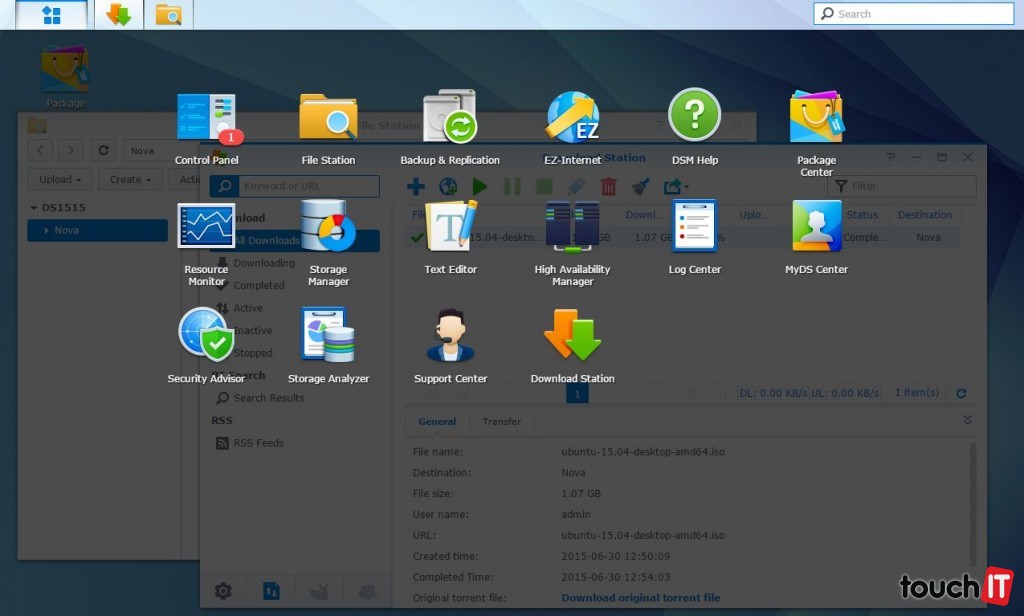Expand the Upload dropdown in File Station
Image resolution: width=1024 pixels, height=616 pixels.
tap(60, 180)
